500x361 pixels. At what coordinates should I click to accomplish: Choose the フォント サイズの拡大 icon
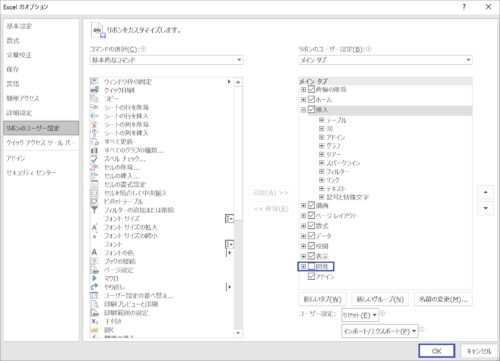95,227
